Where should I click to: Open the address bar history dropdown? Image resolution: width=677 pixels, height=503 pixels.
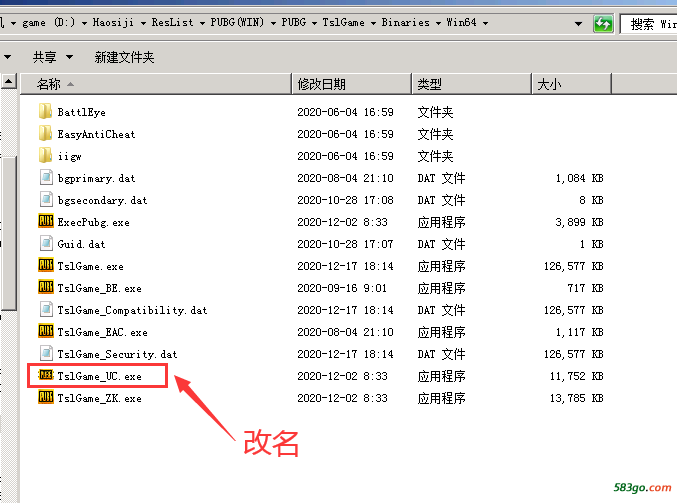(578, 24)
